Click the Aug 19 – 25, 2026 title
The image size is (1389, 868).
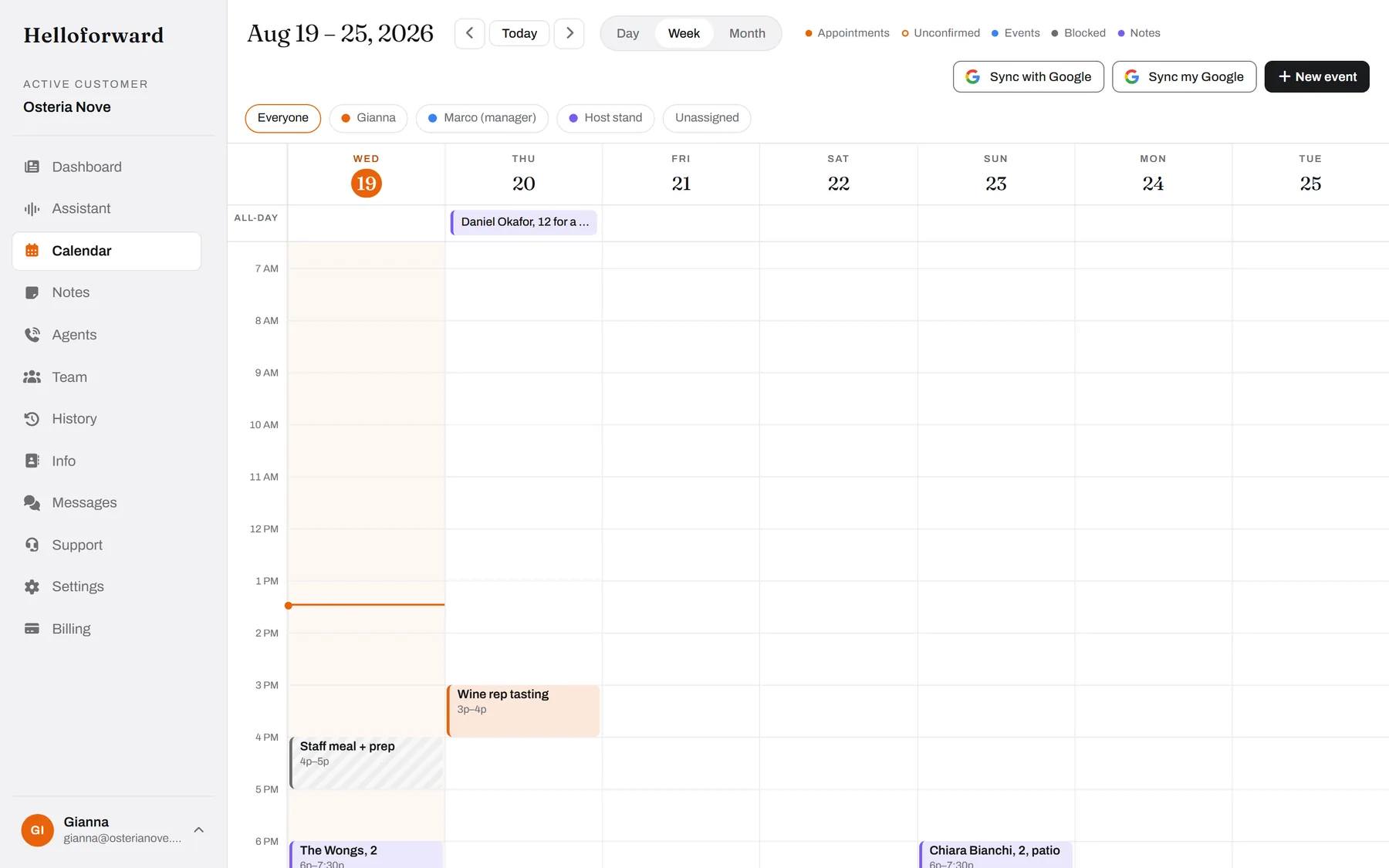tap(340, 33)
